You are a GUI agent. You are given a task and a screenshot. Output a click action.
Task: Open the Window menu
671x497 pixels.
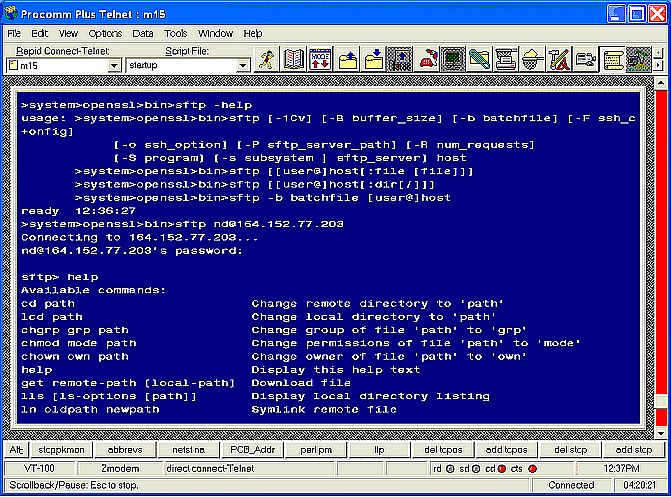coord(215,33)
